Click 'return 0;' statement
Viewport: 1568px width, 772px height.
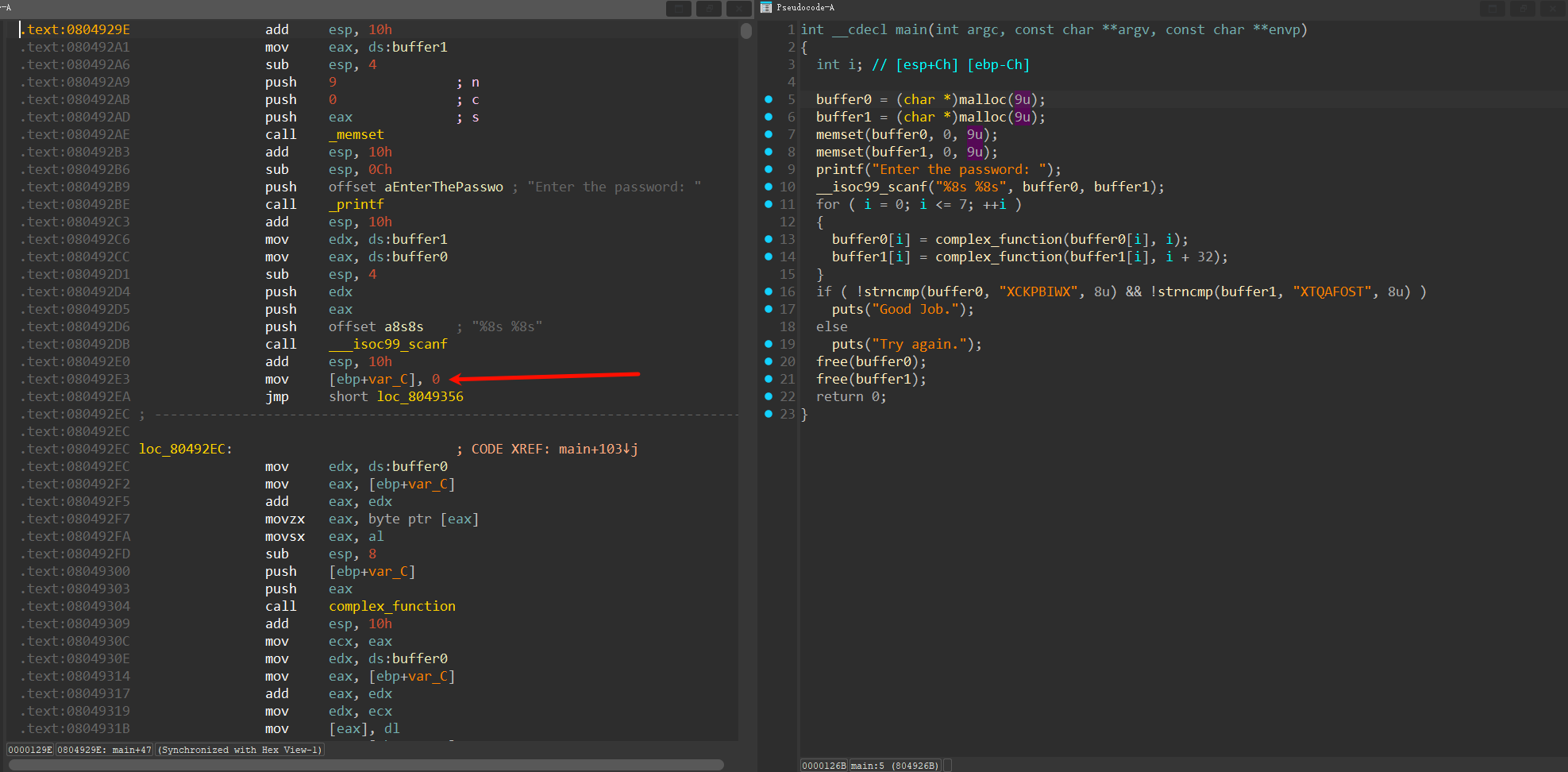tap(852, 396)
